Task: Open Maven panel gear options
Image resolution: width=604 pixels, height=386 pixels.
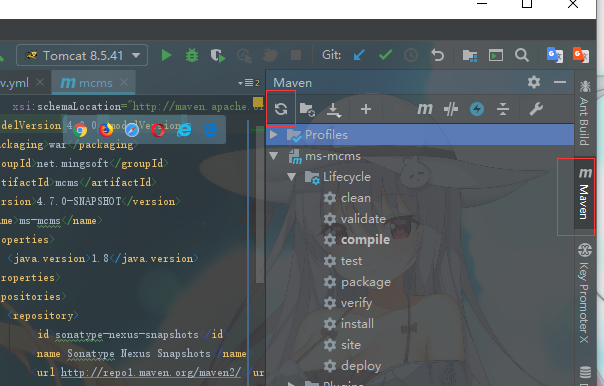Action: pyautogui.click(x=534, y=82)
